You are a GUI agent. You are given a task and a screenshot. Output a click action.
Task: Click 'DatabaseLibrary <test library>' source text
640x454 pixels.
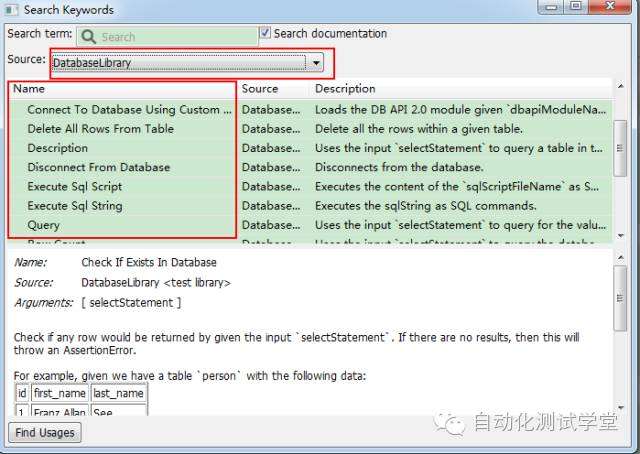pyautogui.click(x=156, y=283)
